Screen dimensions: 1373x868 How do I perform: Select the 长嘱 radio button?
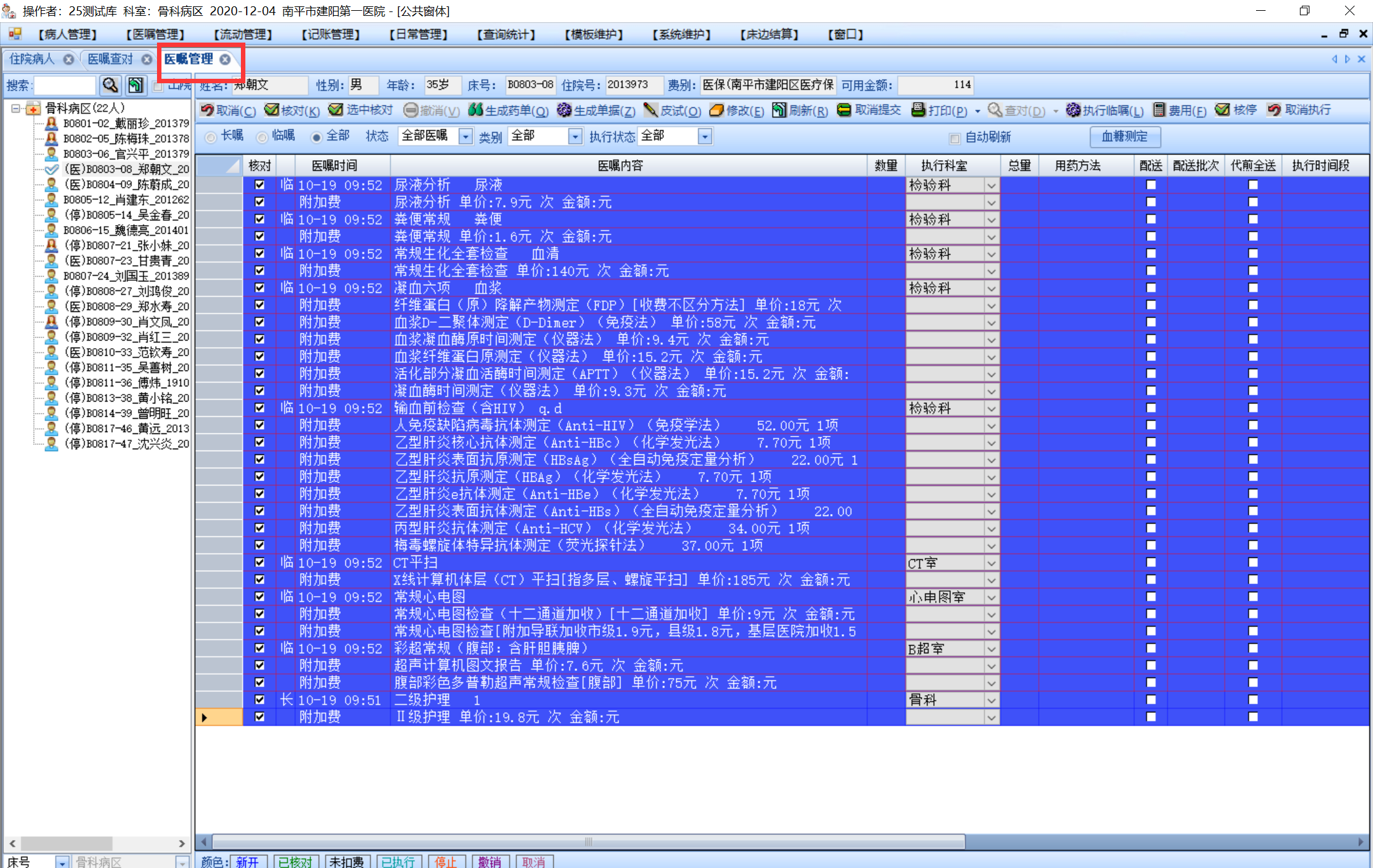(x=211, y=137)
